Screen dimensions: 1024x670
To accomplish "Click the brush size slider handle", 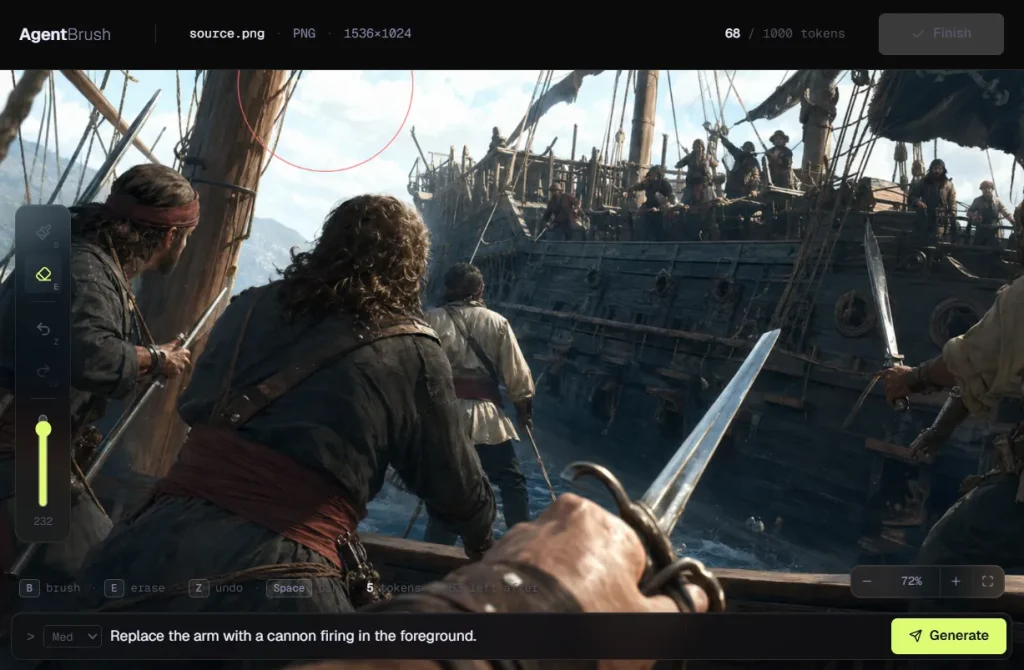I will (x=43, y=429).
